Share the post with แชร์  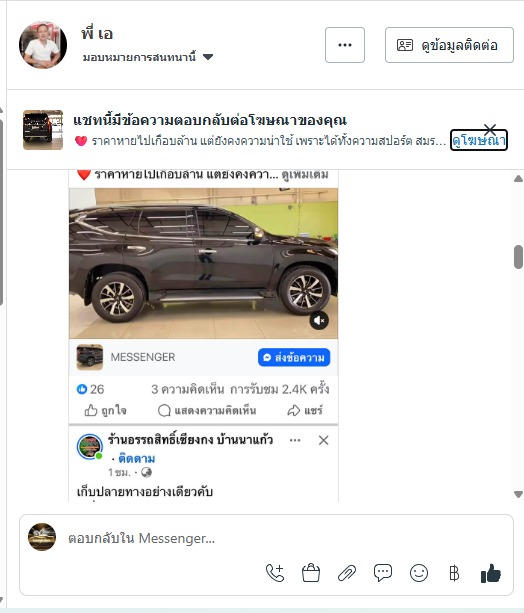[305, 410]
